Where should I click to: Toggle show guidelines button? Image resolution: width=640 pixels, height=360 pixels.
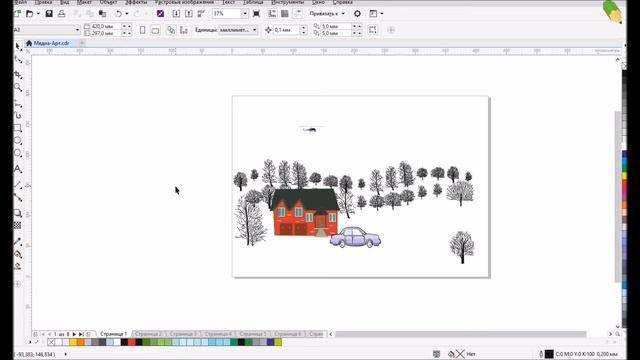click(298, 13)
